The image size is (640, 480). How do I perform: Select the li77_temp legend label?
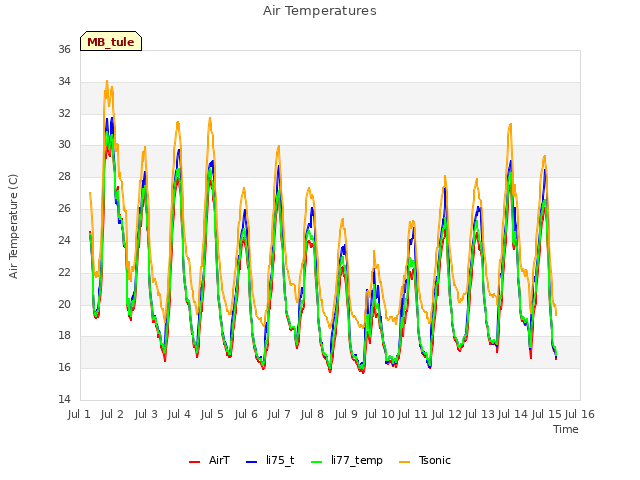(x=357, y=460)
